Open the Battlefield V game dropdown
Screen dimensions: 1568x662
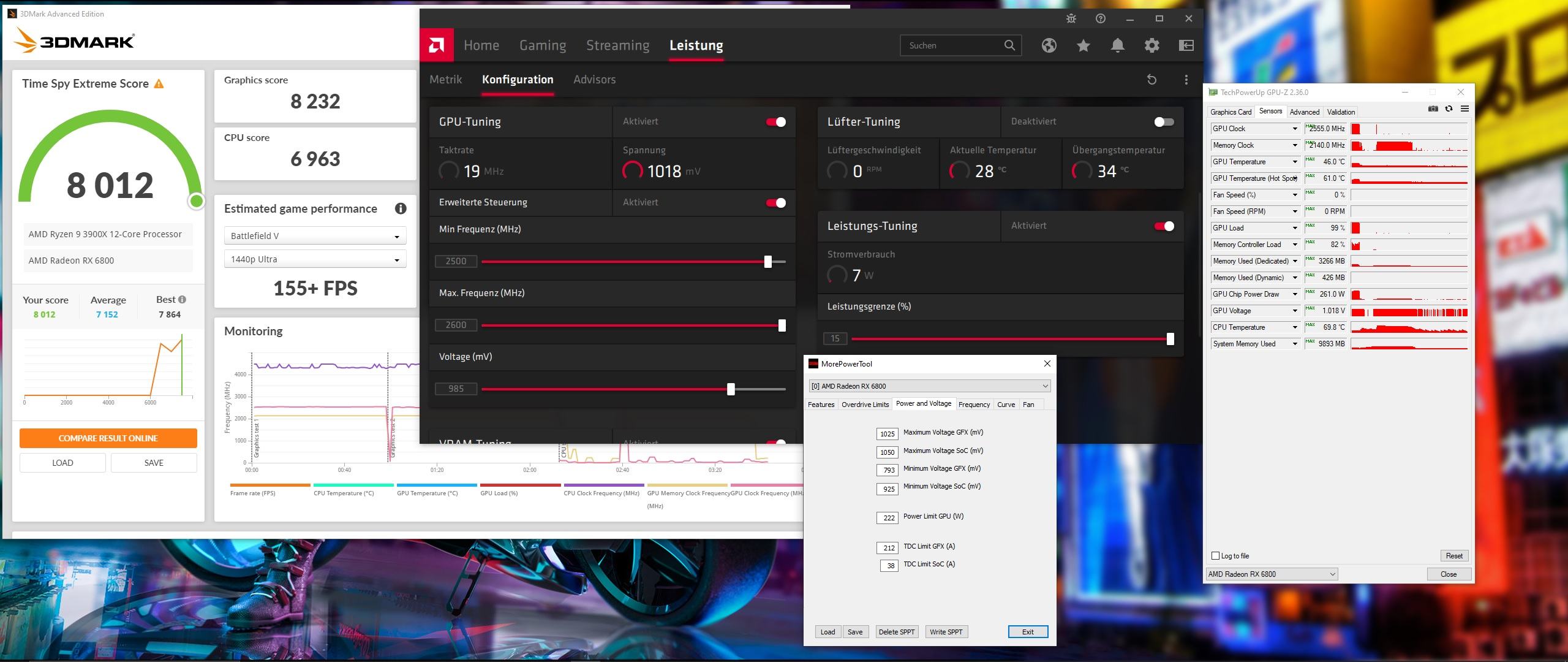click(x=315, y=236)
